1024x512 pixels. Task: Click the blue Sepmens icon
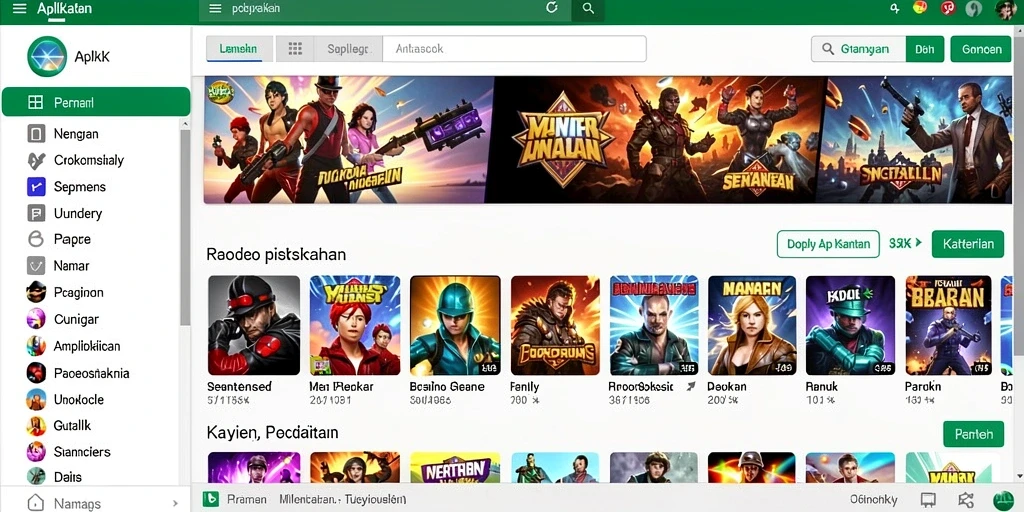point(36,187)
